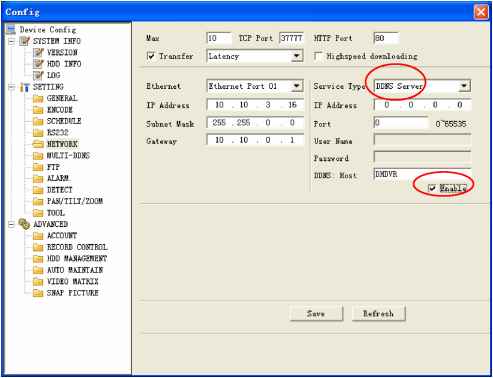
Task: Click the RS232 folder icon
Action: (38, 133)
